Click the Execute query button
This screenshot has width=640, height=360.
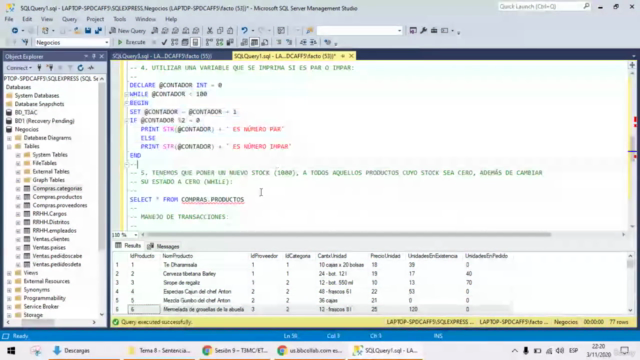[131, 42]
